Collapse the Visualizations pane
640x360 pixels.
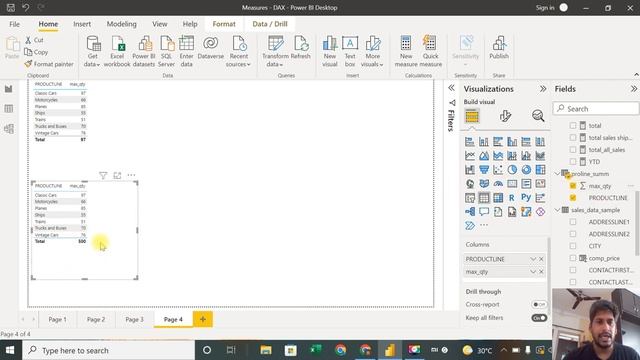tap(543, 89)
